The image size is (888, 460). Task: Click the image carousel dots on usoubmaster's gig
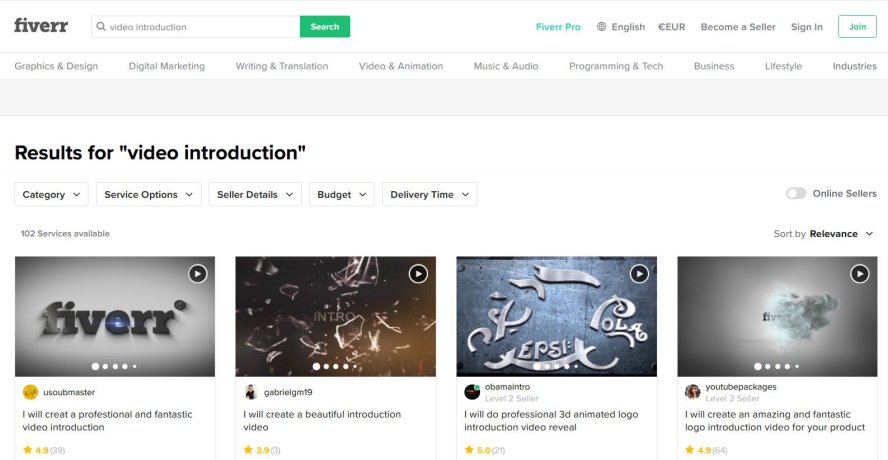click(114, 367)
